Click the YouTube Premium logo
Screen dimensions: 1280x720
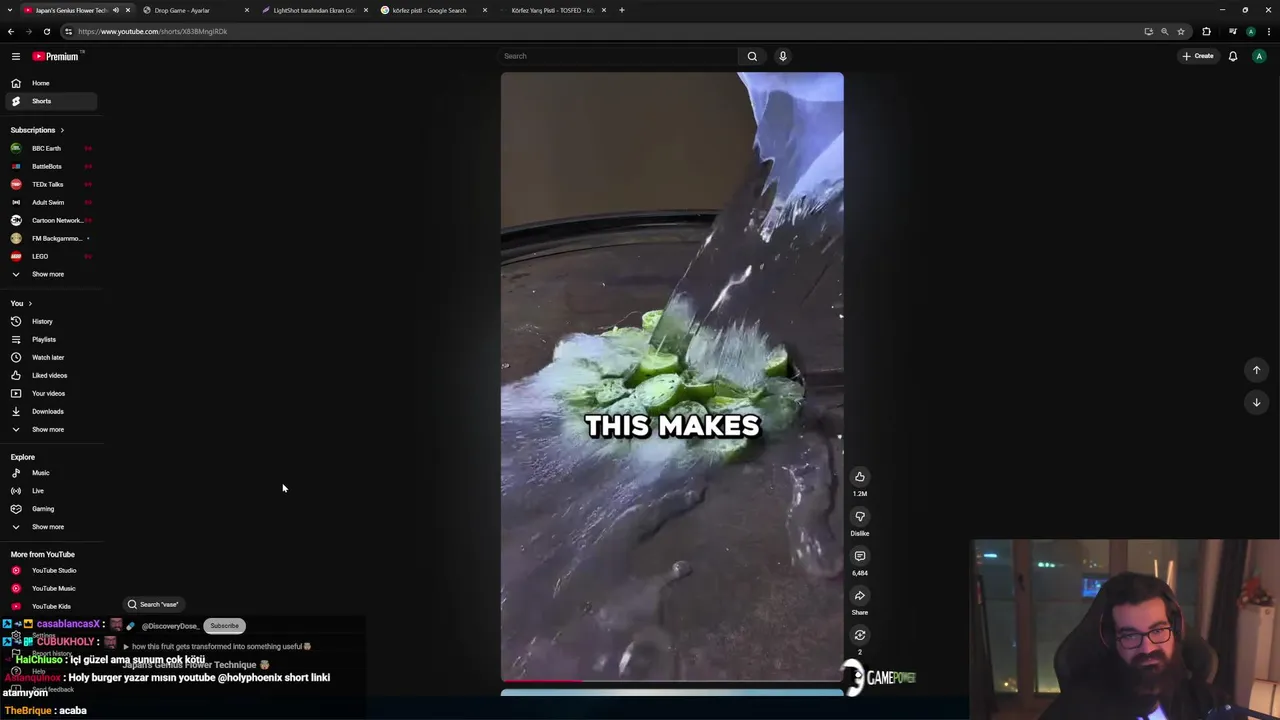[x=55, y=56]
